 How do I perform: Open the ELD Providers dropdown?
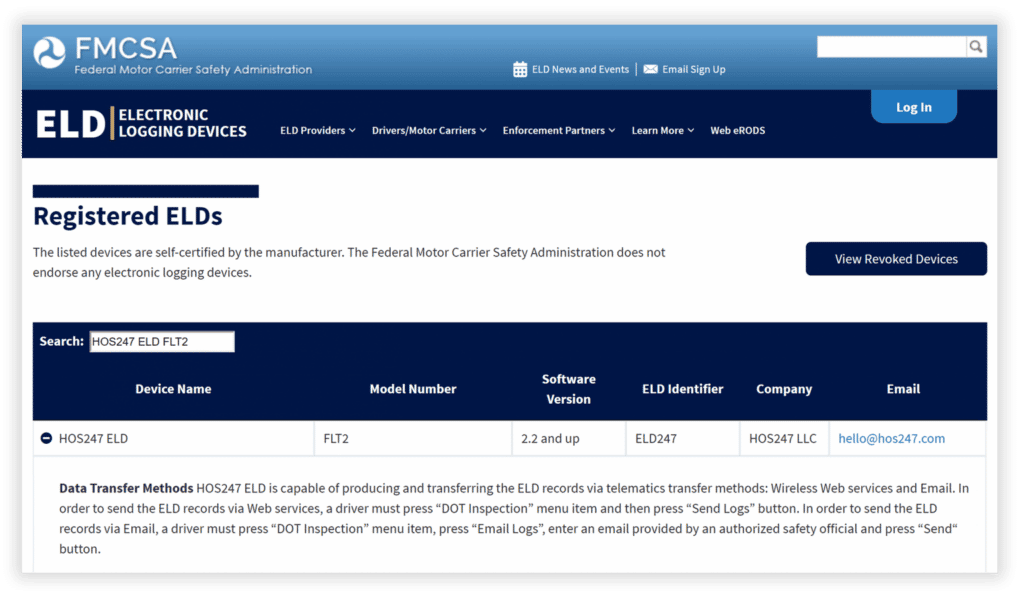317,130
